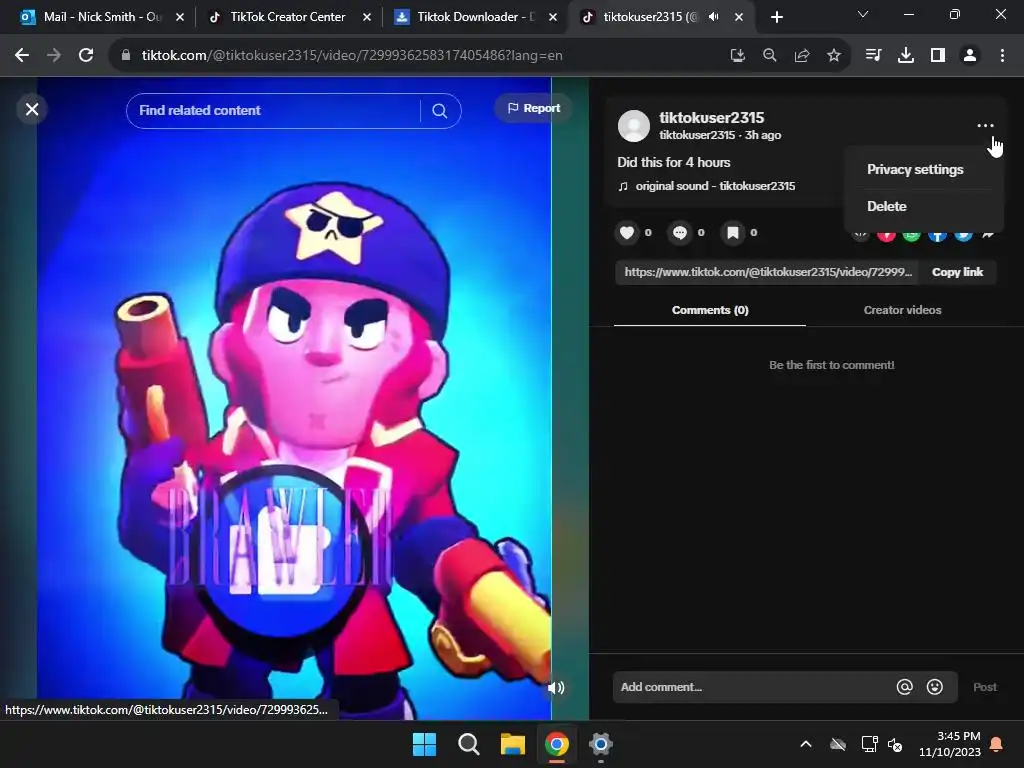Screen dimensions: 1024x768
Task: View site information via the lock icon
Action: point(125,56)
